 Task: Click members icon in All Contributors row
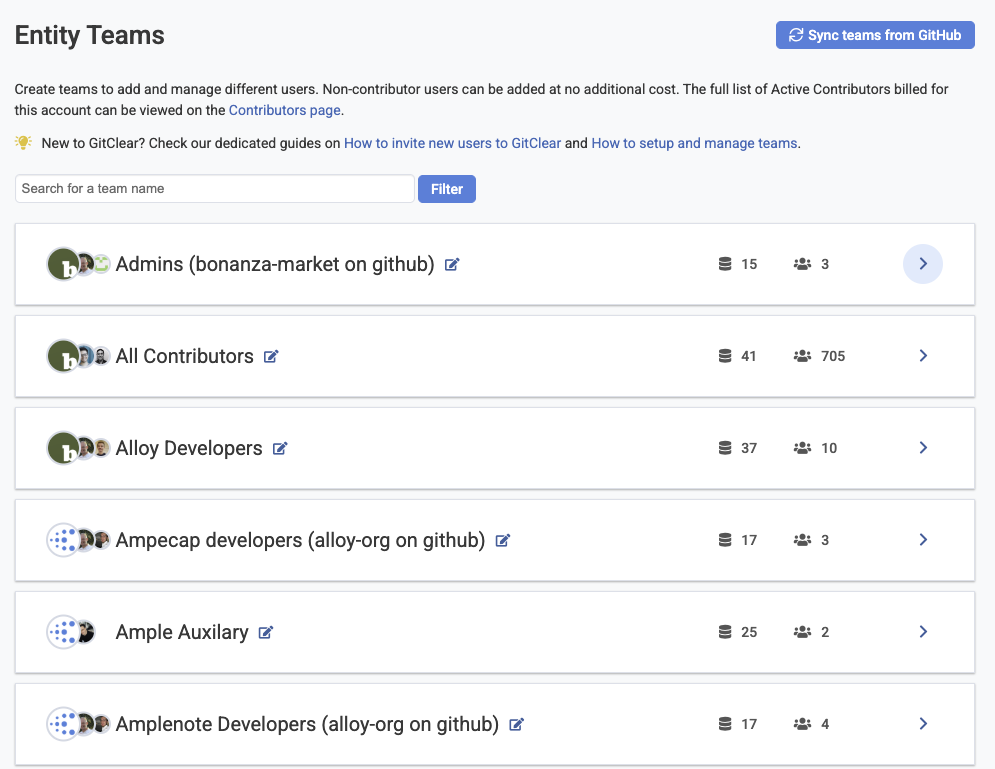pyautogui.click(x=802, y=357)
